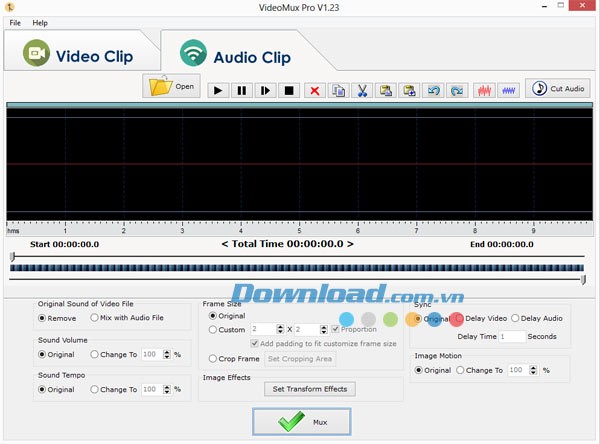Play the audio clip
Viewport: 600px width, 444px height.
pos(218,91)
